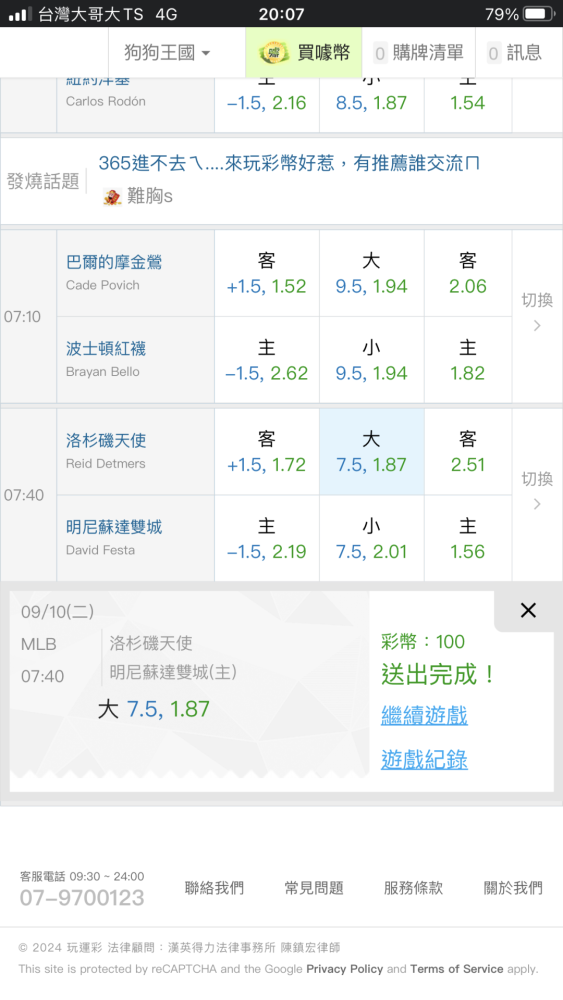The height and width of the screenshot is (1000, 563).
Task: Open the hot topic about 365 thread
Action: [289, 163]
